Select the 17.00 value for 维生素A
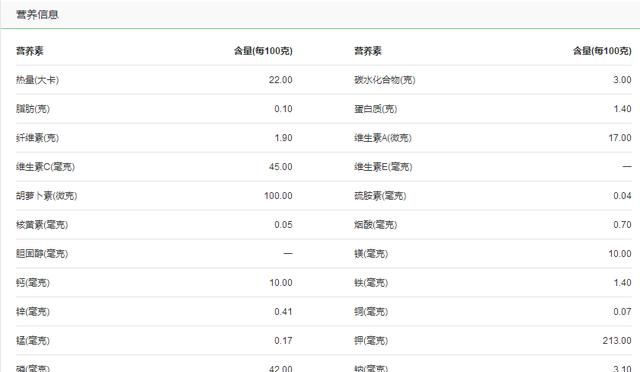This screenshot has width=640, height=372. [620, 138]
